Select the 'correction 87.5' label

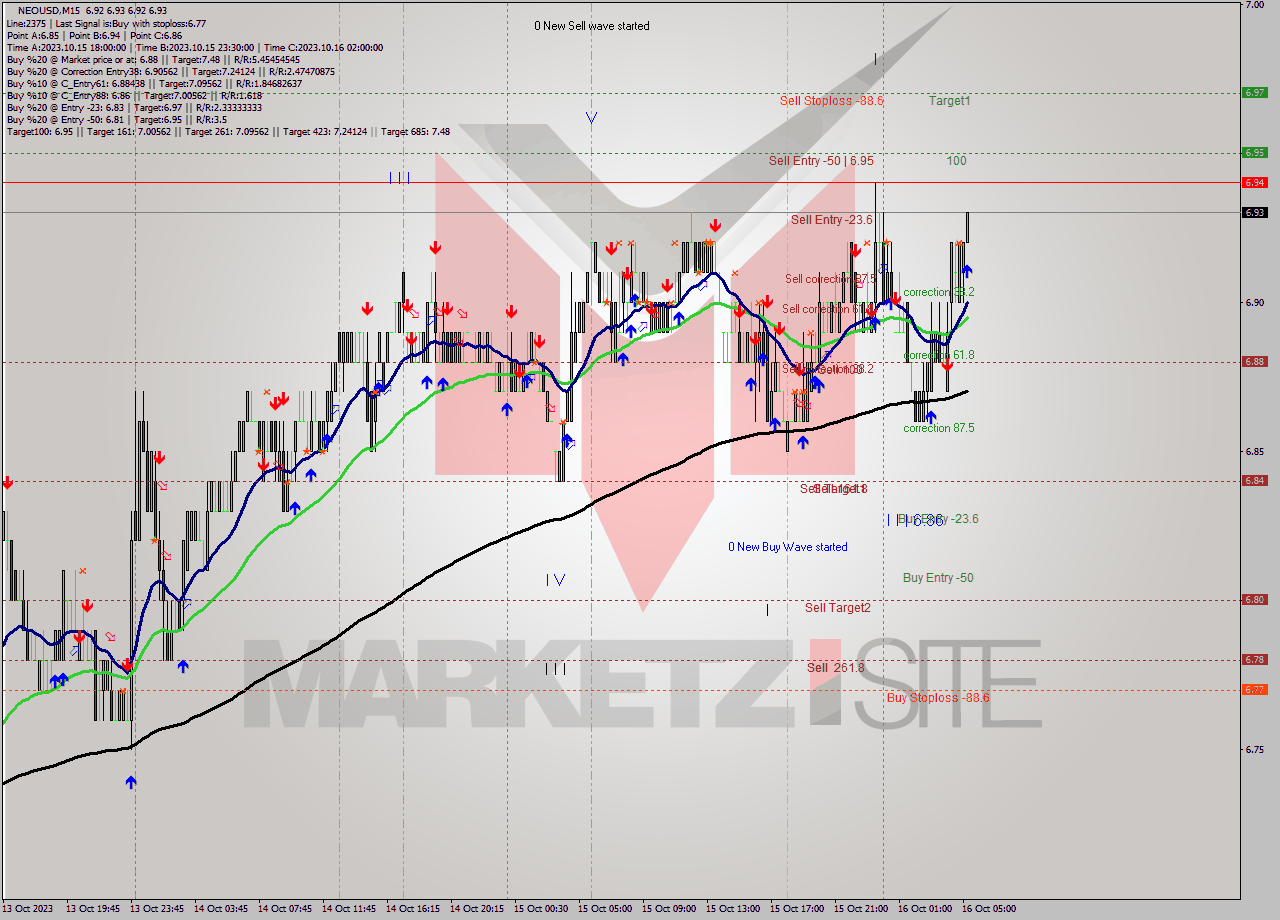tap(938, 428)
